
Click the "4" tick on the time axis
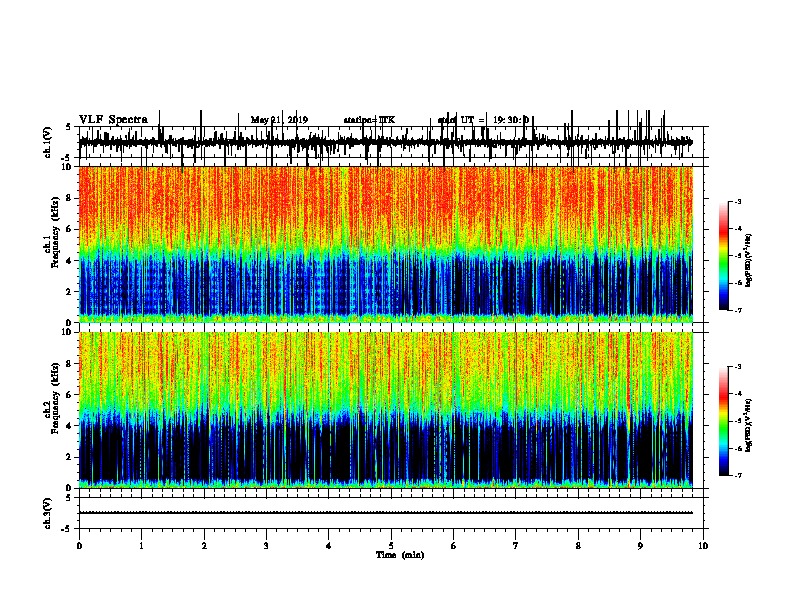pyautogui.click(x=329, y=546)
